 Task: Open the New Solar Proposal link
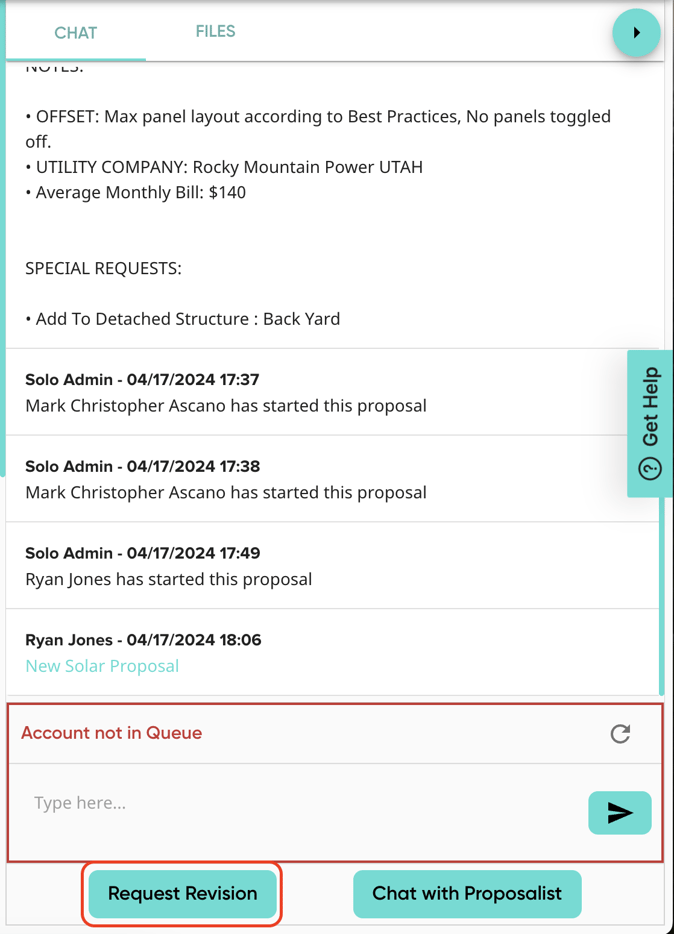[102, 666]
